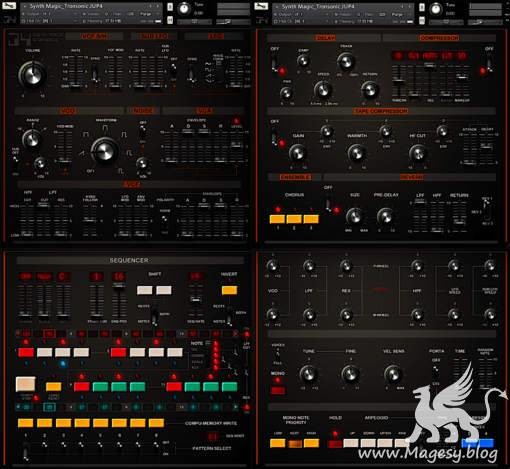Open the Output dropdown in left header
The height and width of the screenshot is (469, 510).
[50, 14]
